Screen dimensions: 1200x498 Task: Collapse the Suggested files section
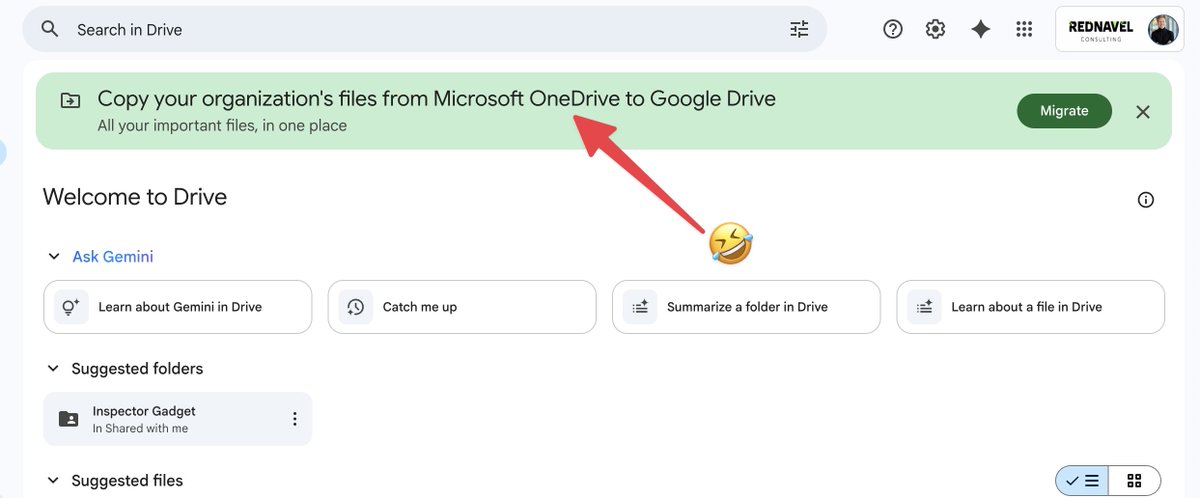click(53, 481)
